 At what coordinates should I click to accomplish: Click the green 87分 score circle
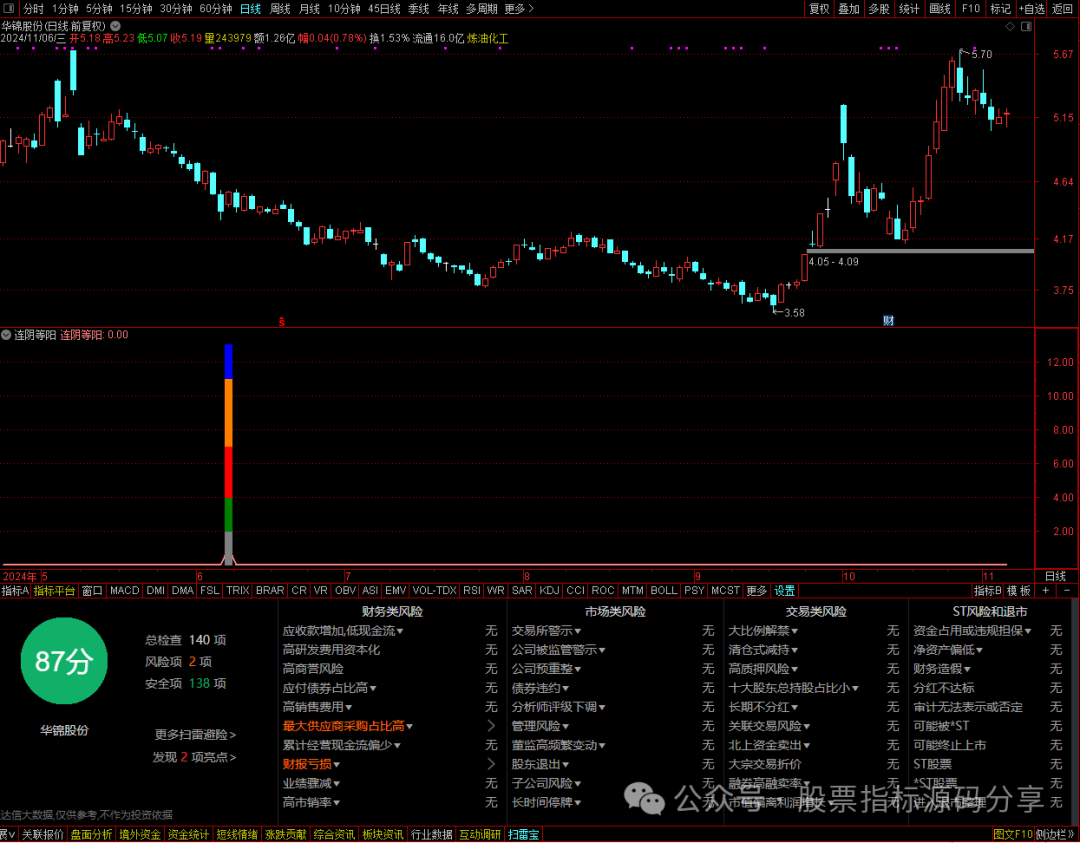point(64,661)
